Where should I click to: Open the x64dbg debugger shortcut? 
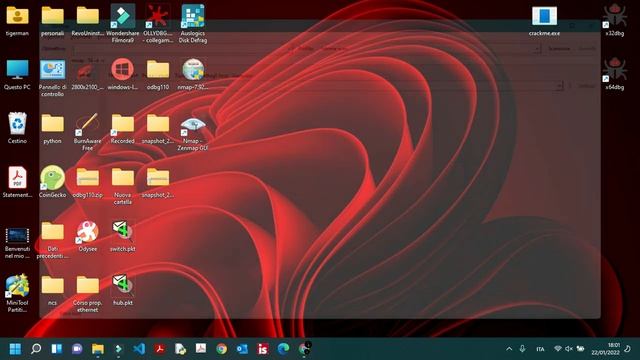[x=615, y=70]
